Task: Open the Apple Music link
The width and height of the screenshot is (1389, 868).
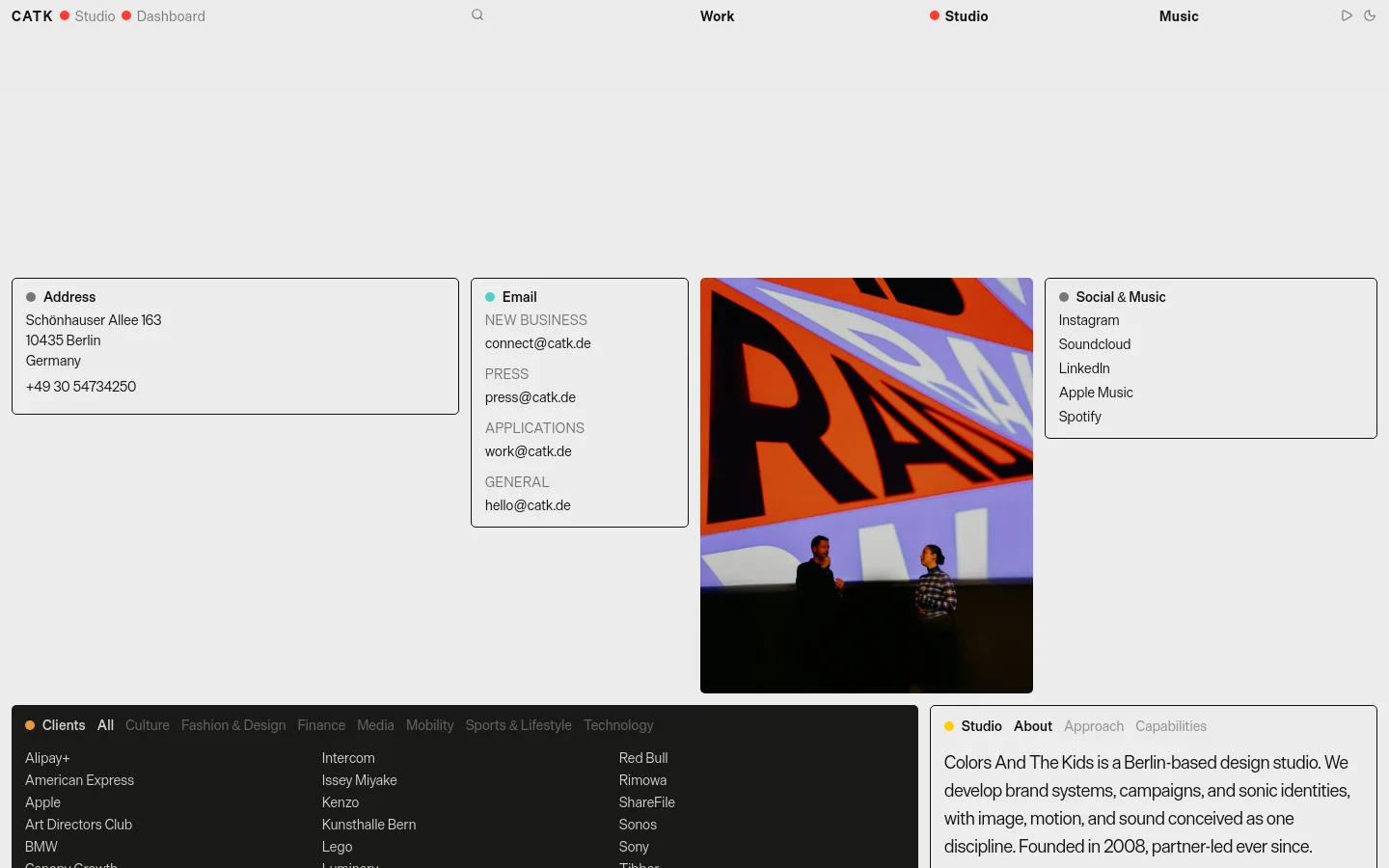Action: (1096, 393)
